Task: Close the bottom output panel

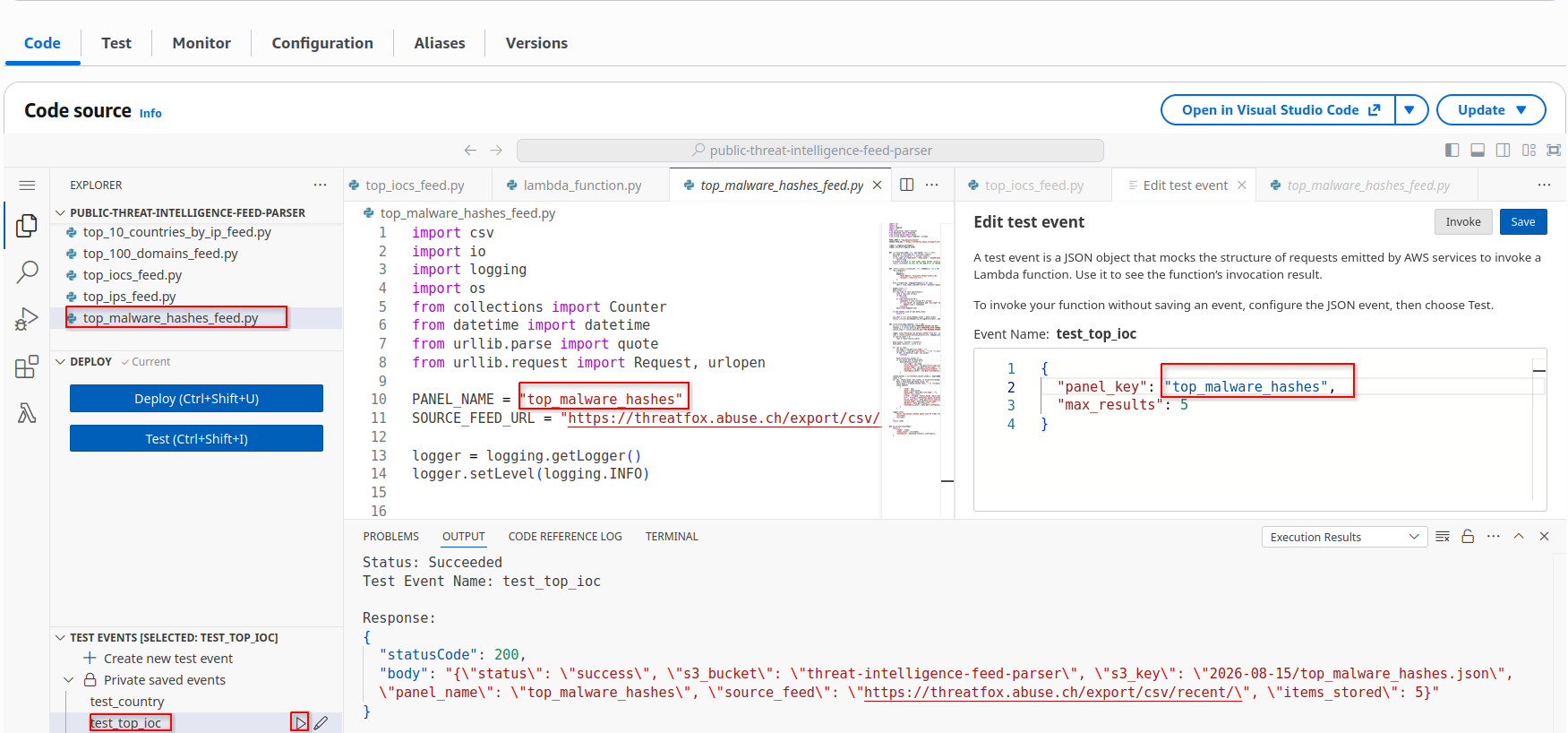Action: click(1544, 537)
